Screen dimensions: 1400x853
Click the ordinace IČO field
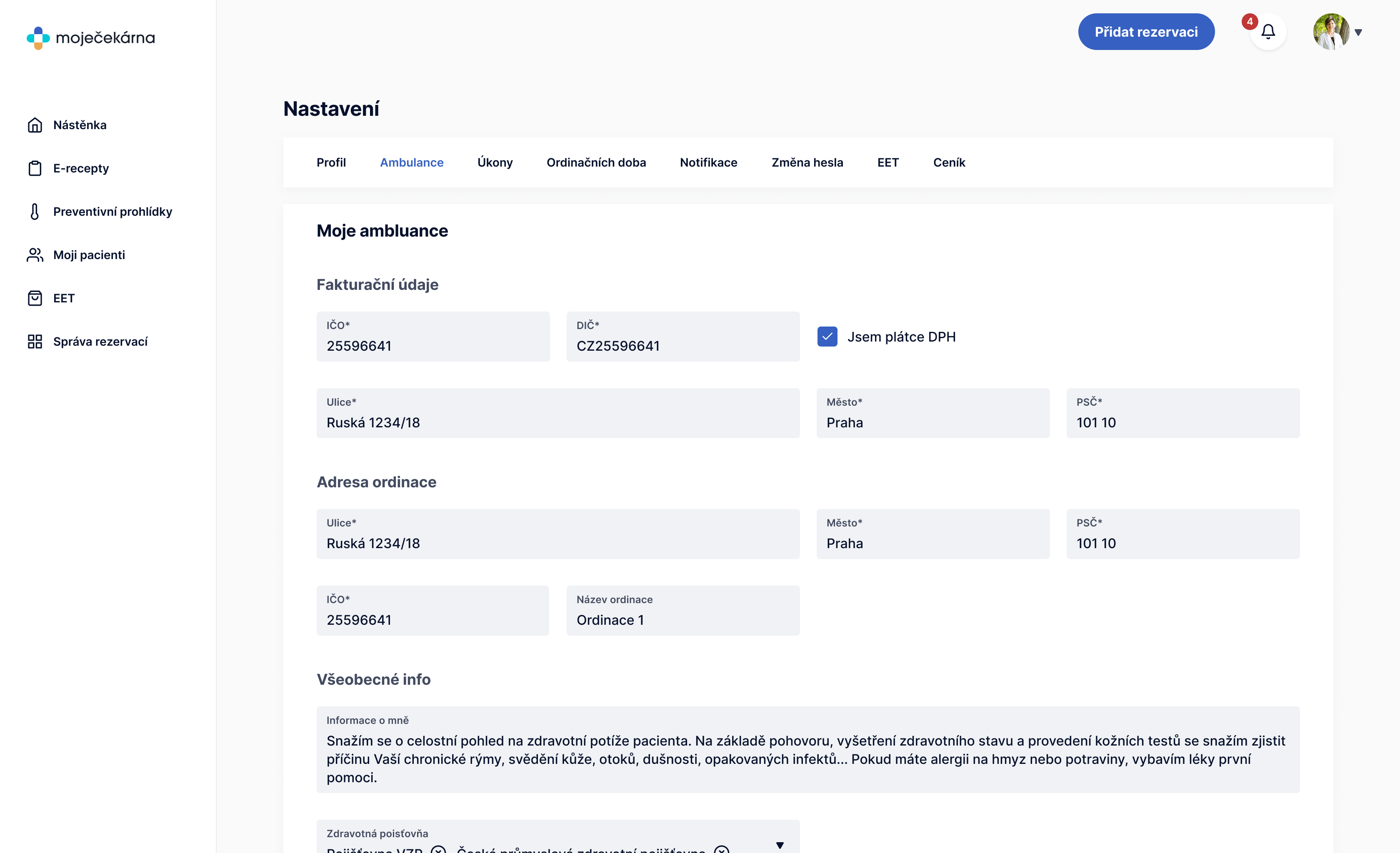pyautogui.click(x=433, y=611)
